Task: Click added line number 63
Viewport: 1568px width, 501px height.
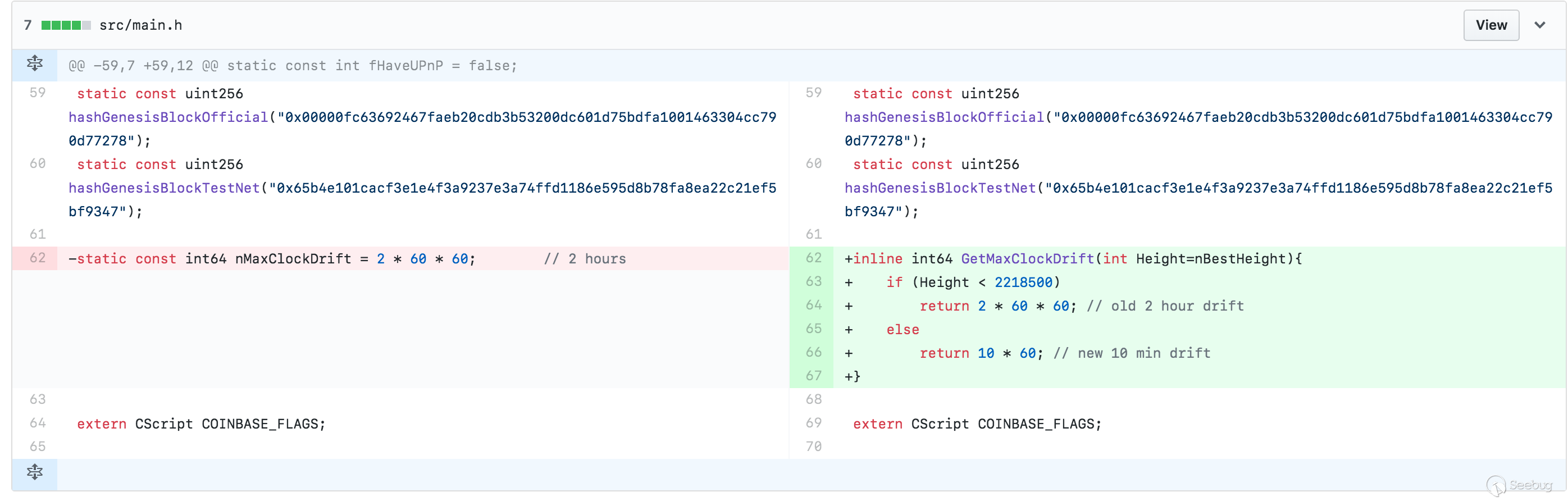Action: coord(813,282)
